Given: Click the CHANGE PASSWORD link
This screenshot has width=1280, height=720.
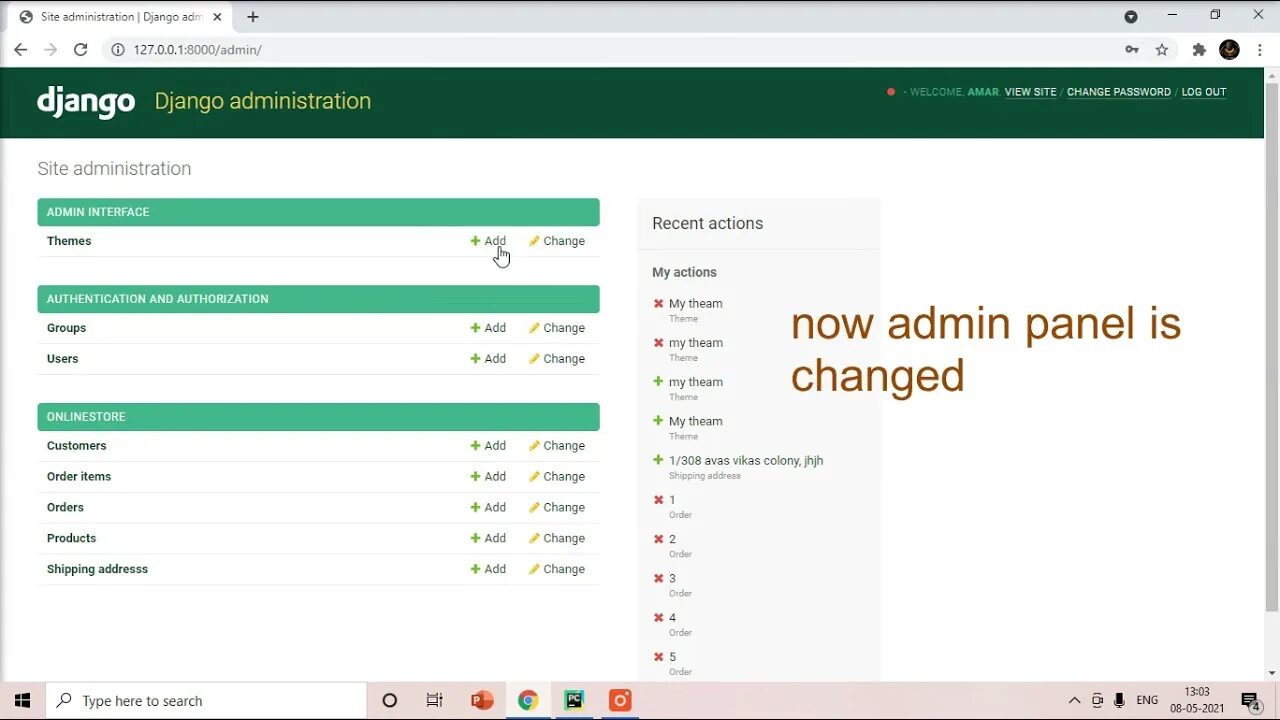Looking at the screenshot, I should [1118, 92].
